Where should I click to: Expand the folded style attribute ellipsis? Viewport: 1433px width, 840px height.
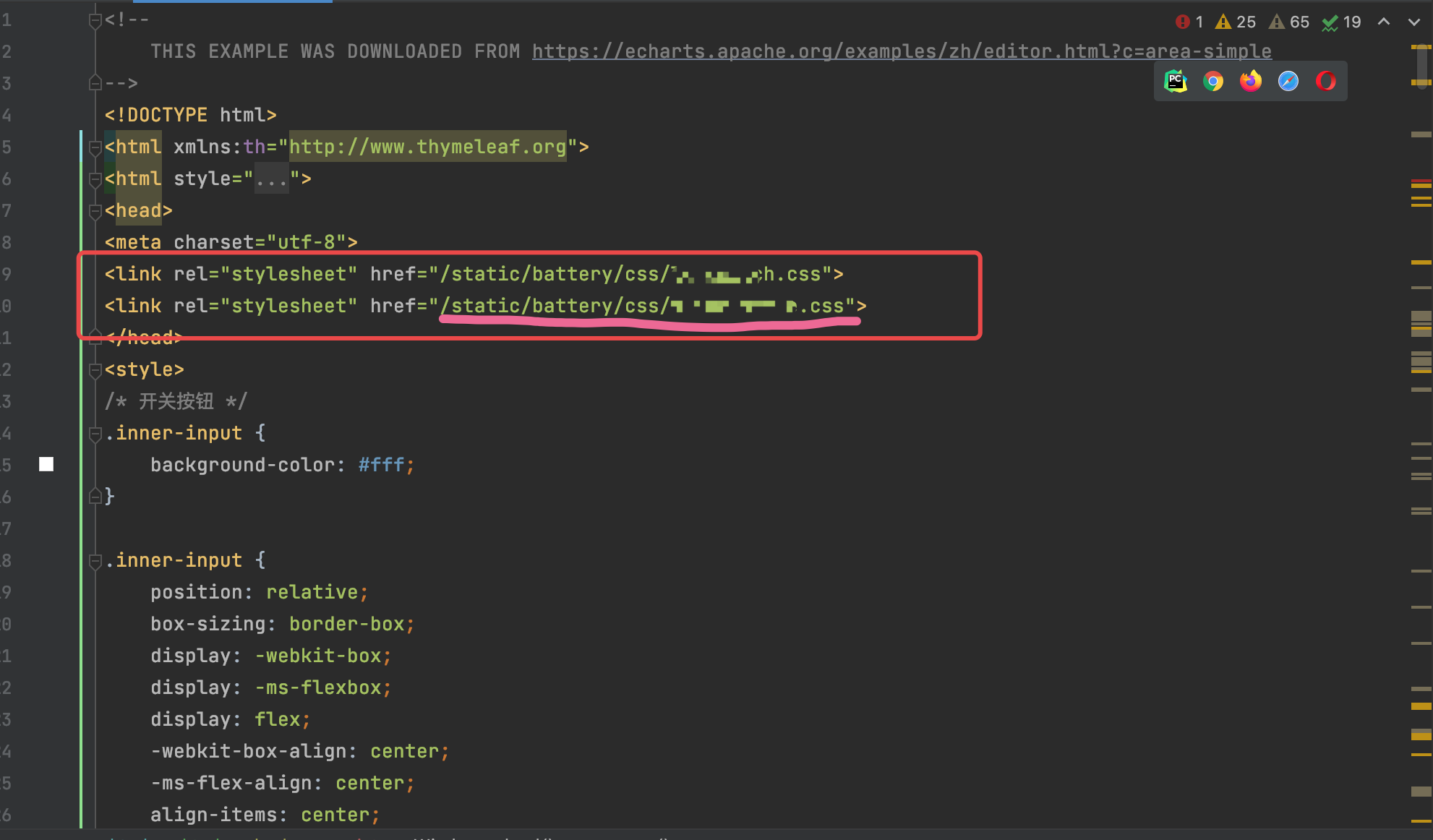coord(272,179)
